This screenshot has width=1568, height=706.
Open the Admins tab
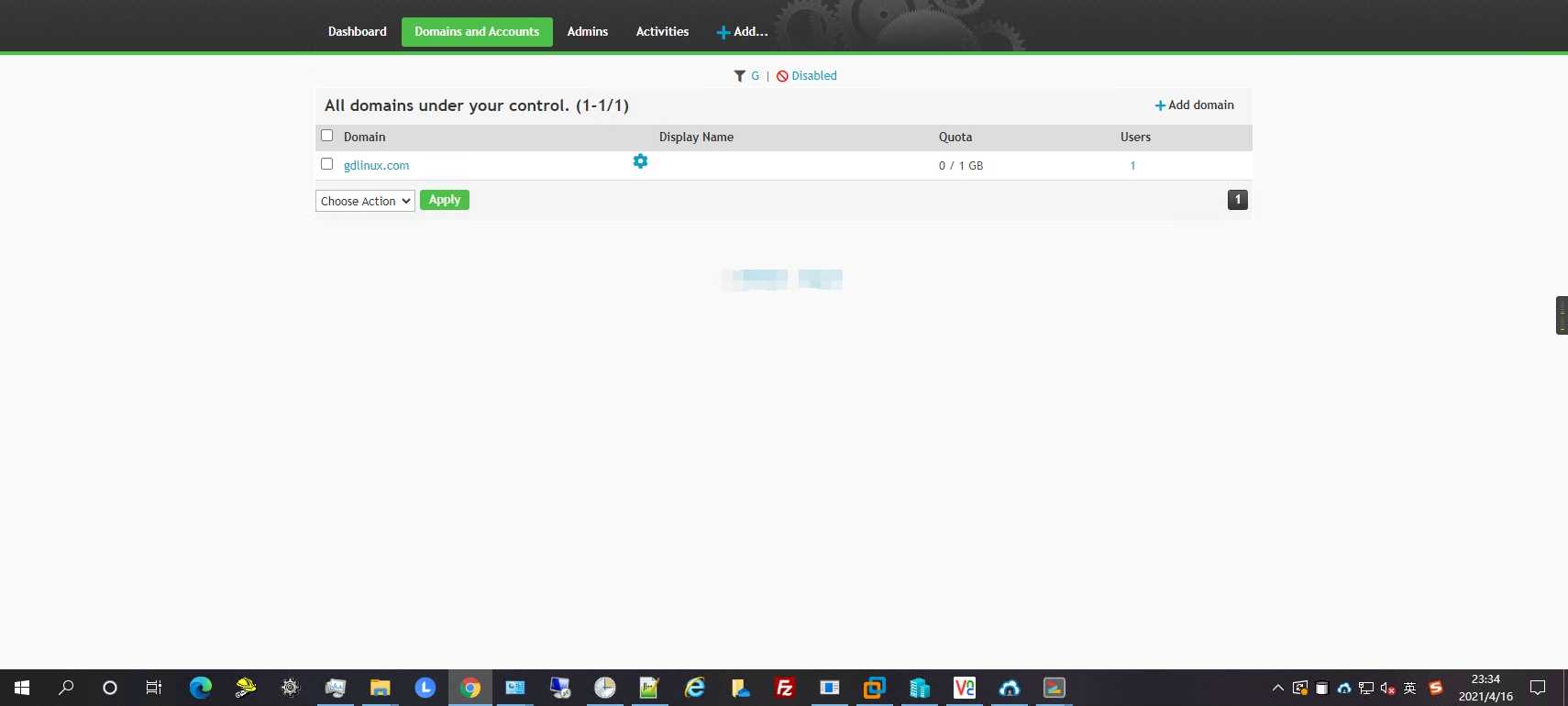click(x=588, y=32)
